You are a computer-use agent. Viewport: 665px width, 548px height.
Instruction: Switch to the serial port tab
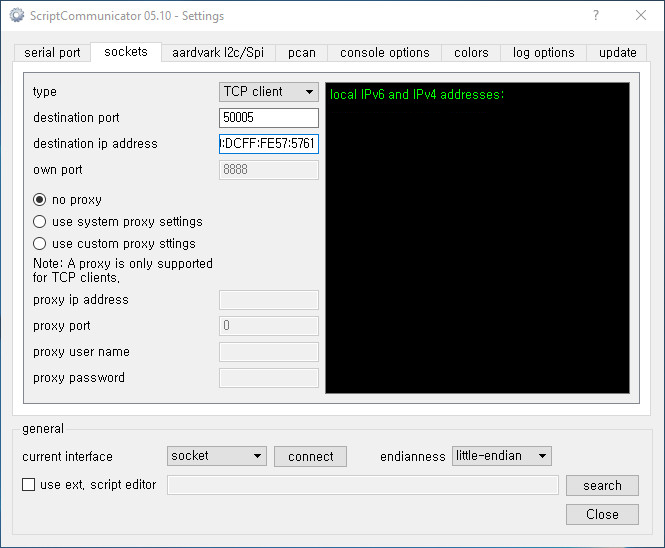[52, 53]
